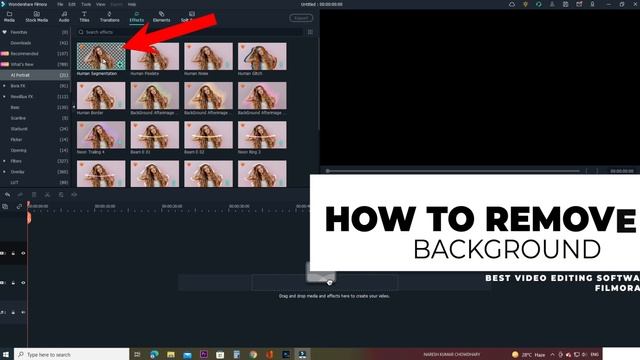Expand NewBlue FX category

(4, 97)
